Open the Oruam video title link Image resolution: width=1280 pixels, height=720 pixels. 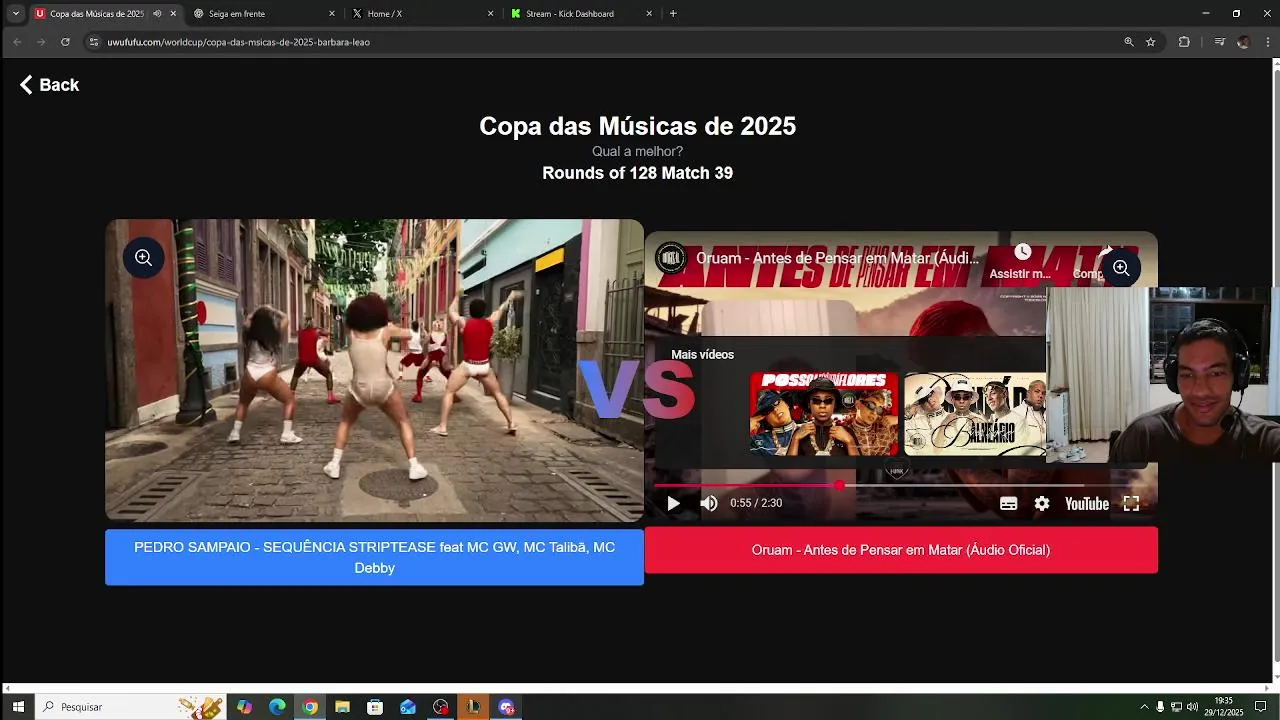[837, 258]
